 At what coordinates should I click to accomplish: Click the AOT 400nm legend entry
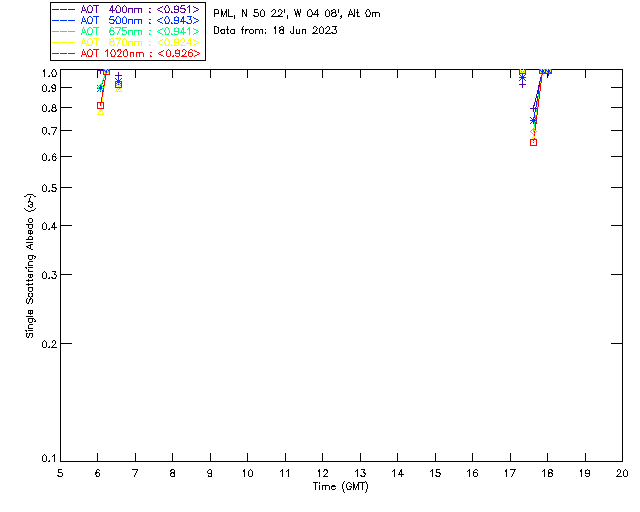(126, 9)
